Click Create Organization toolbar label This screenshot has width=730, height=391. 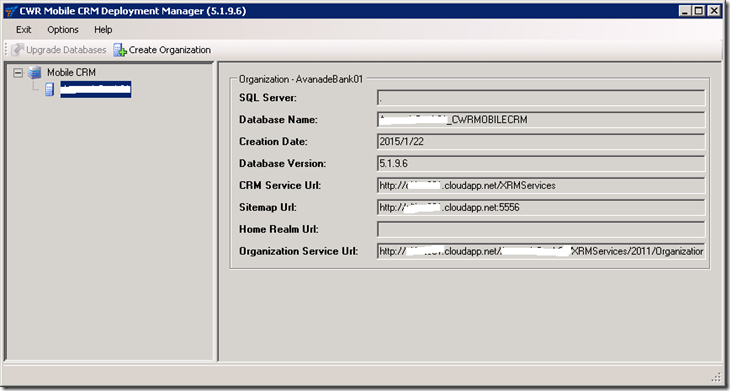pyautogui.click(x=169, y=50)
